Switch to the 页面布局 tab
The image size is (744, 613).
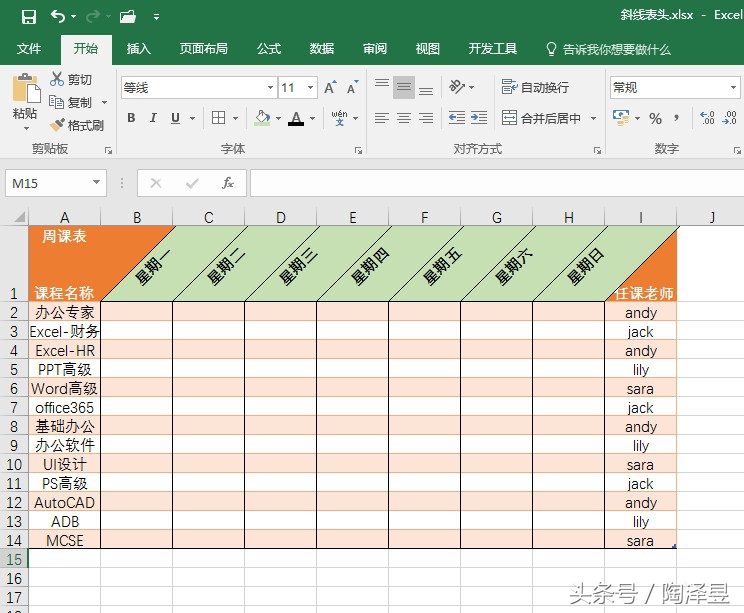(x=203, y=49)
